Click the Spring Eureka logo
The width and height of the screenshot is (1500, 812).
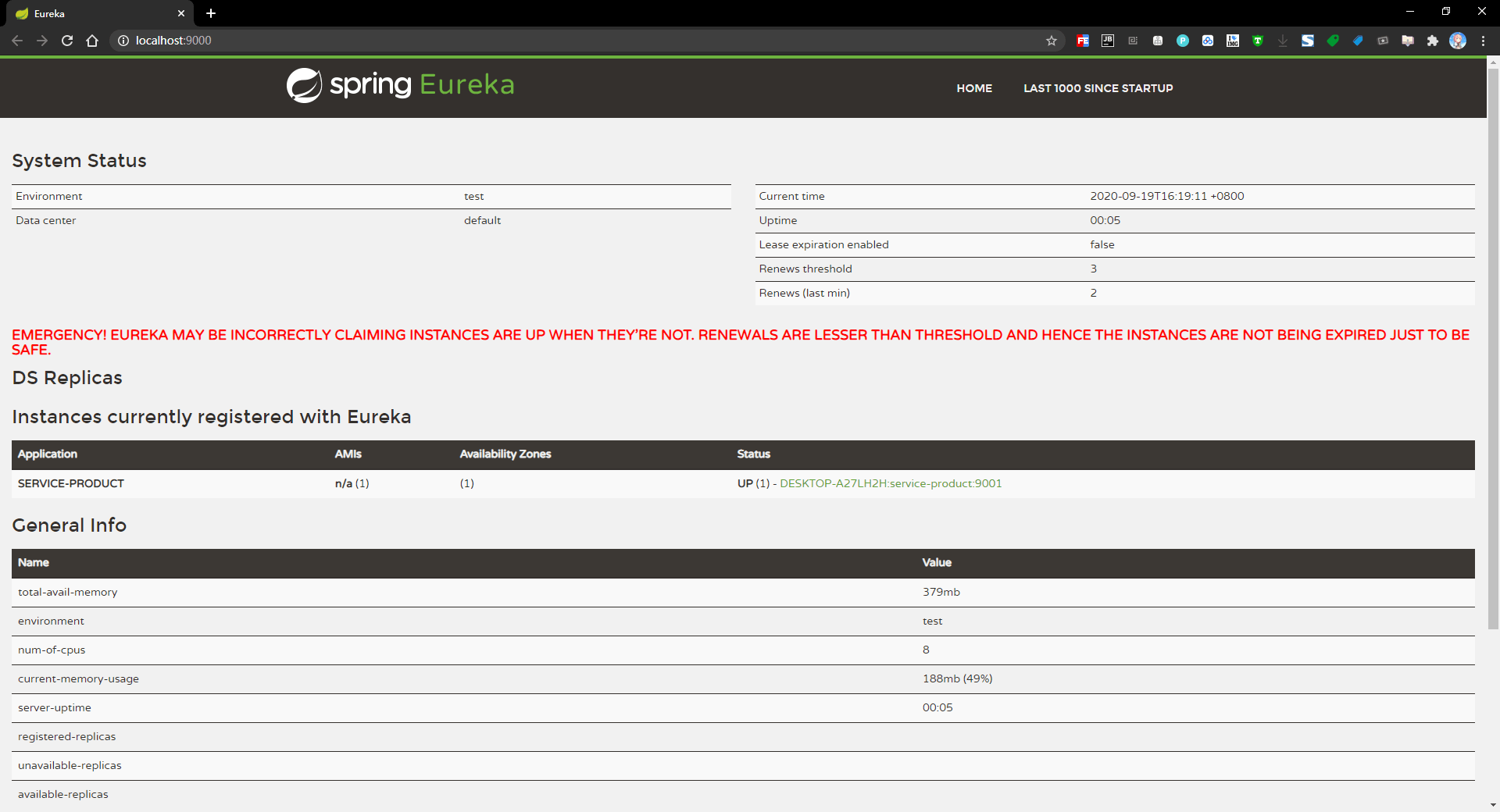401,85
